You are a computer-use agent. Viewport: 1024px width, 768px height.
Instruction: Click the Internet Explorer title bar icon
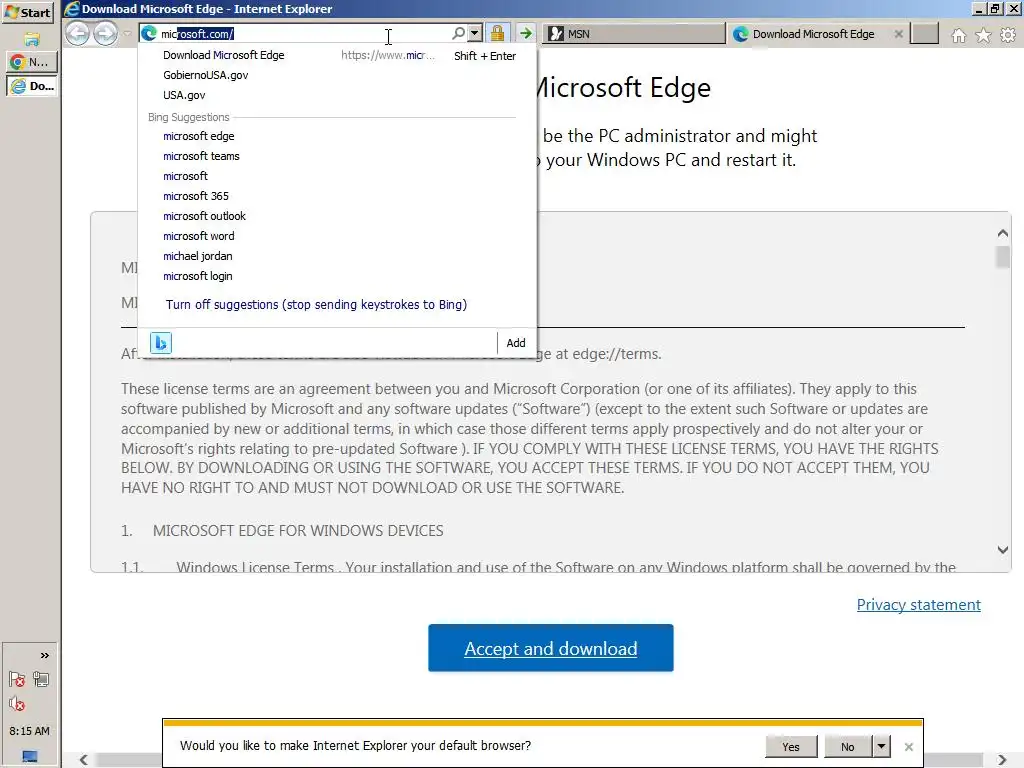(x=72, y=8)
